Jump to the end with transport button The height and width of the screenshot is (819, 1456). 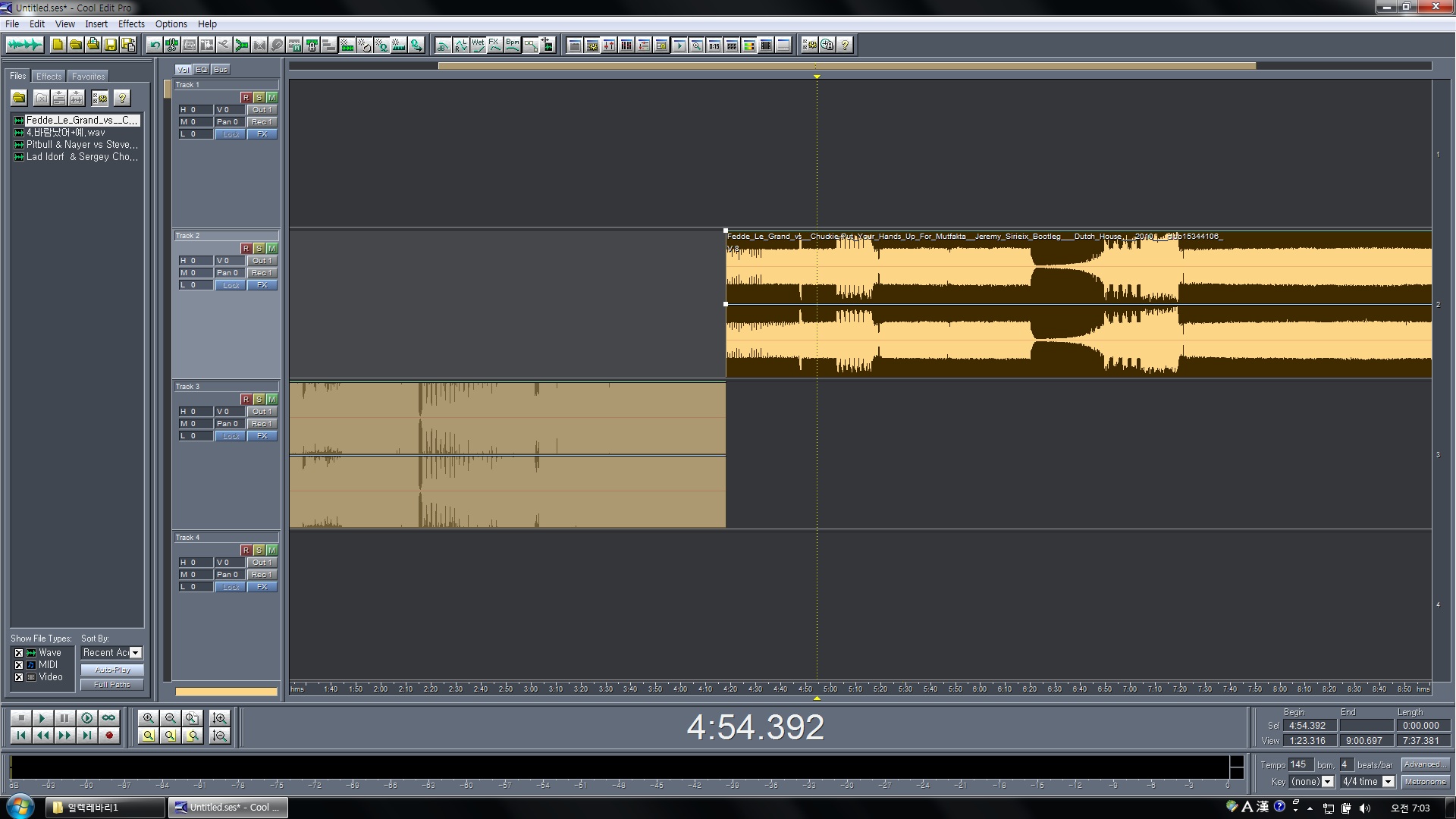pyautogui.click(x=87, y=735)
